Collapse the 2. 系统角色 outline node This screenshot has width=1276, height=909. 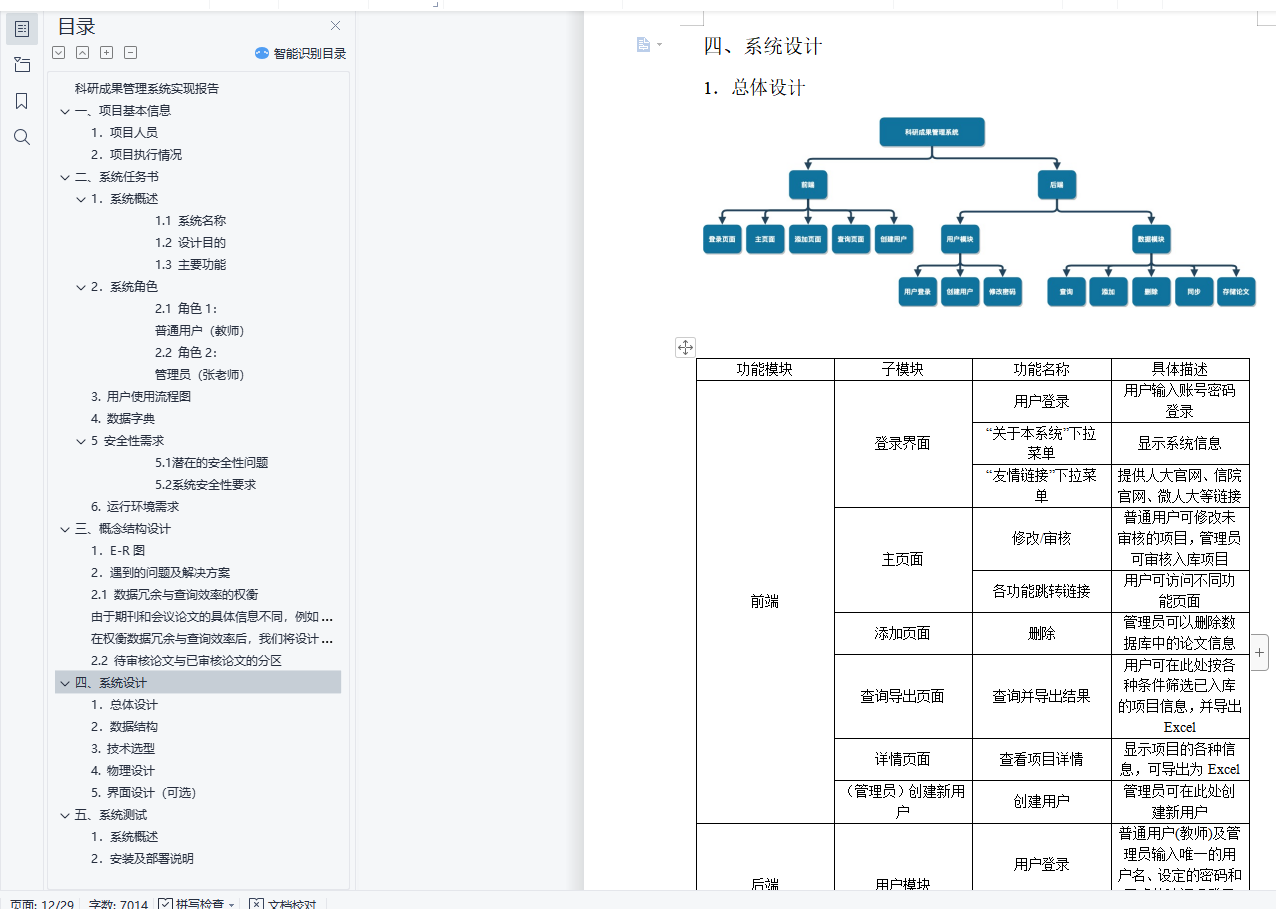click(81, 287)
